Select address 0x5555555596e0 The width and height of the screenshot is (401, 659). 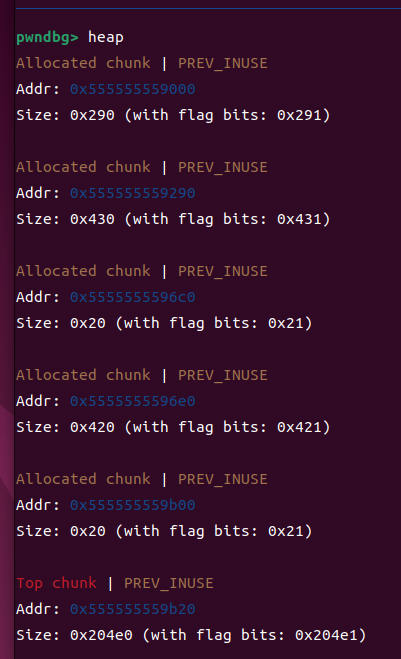click(132, 401)
